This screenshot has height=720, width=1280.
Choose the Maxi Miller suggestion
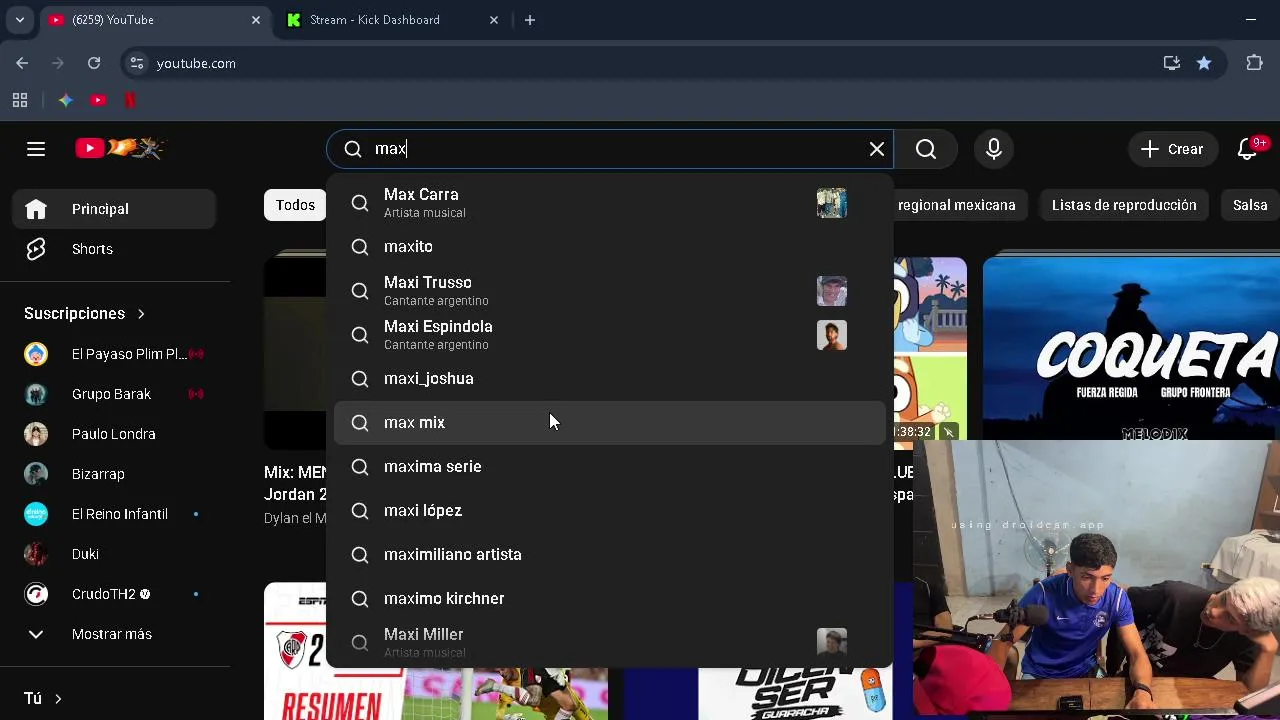(x=609, y=642)
